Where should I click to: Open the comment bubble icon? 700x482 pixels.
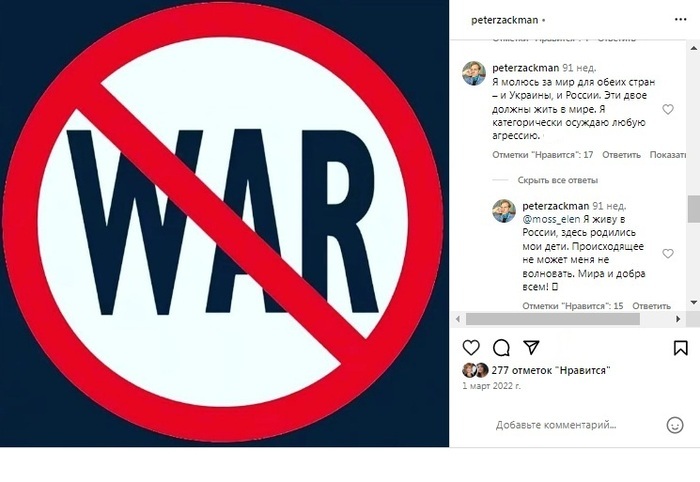coord(501,347)
